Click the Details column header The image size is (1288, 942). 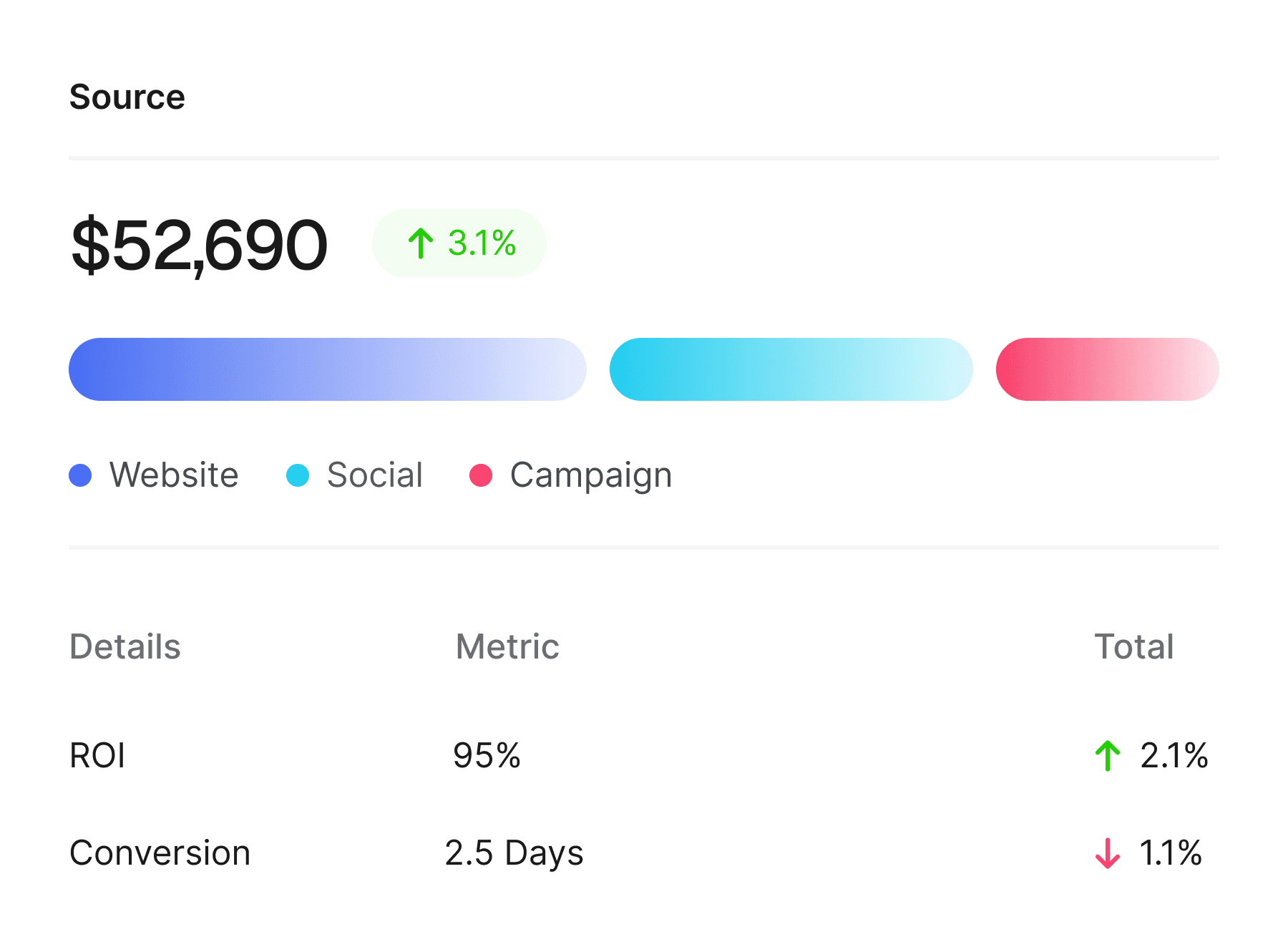click(x=125, y=647)
